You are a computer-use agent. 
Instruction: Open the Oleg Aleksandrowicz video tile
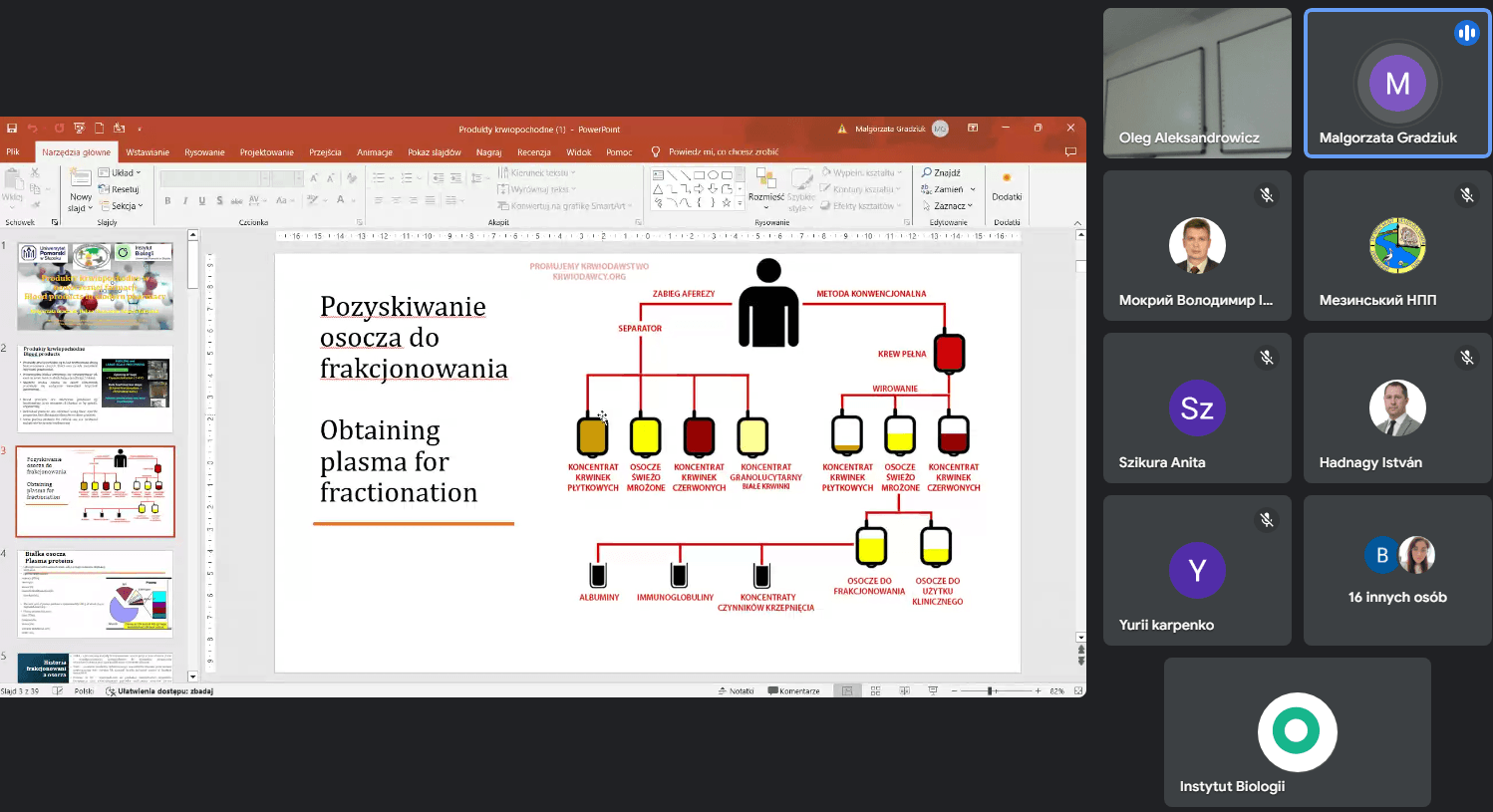click(1197, 84)
